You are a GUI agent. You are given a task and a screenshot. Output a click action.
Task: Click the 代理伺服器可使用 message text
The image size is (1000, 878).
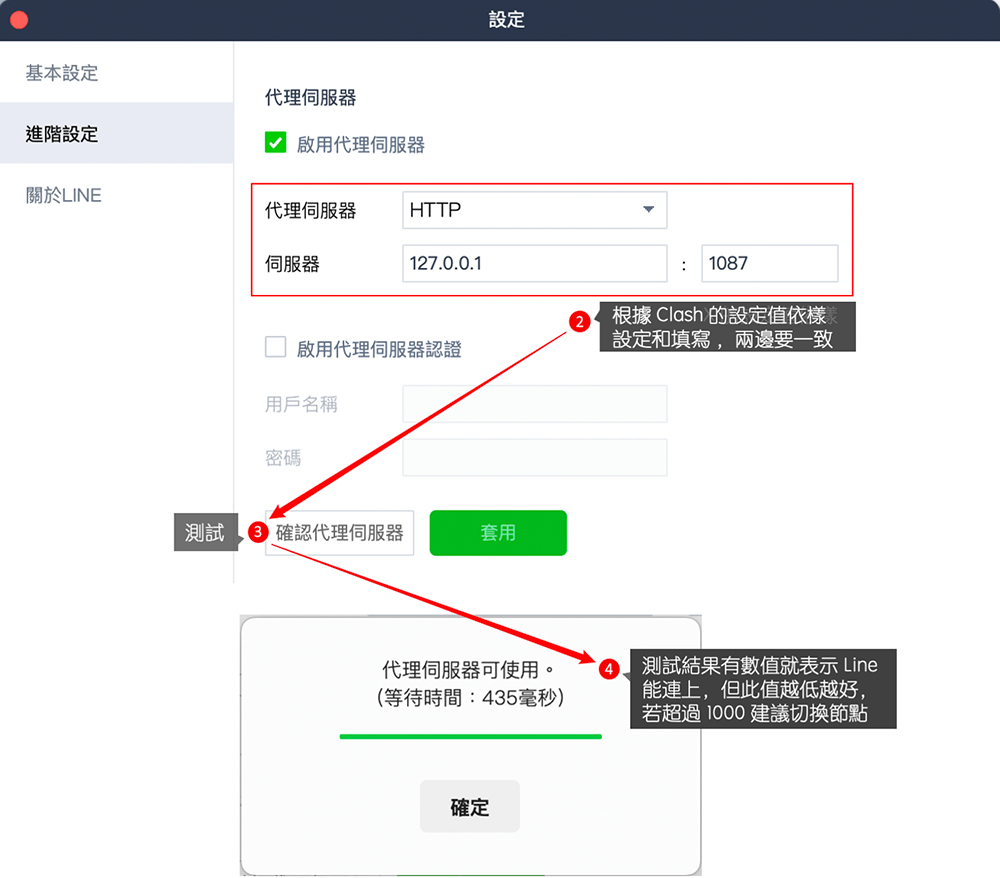(x=468, y=669)
